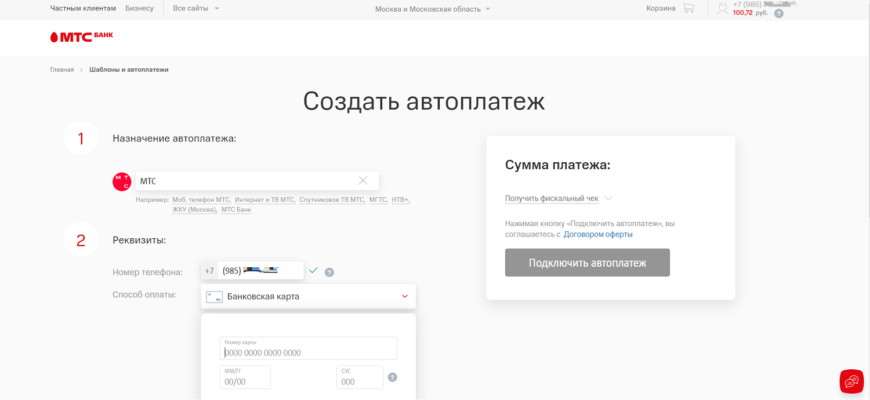Click help icon next to account balance
The height and width of the screenshot is (400, 870).
click(x=779, y=13)
